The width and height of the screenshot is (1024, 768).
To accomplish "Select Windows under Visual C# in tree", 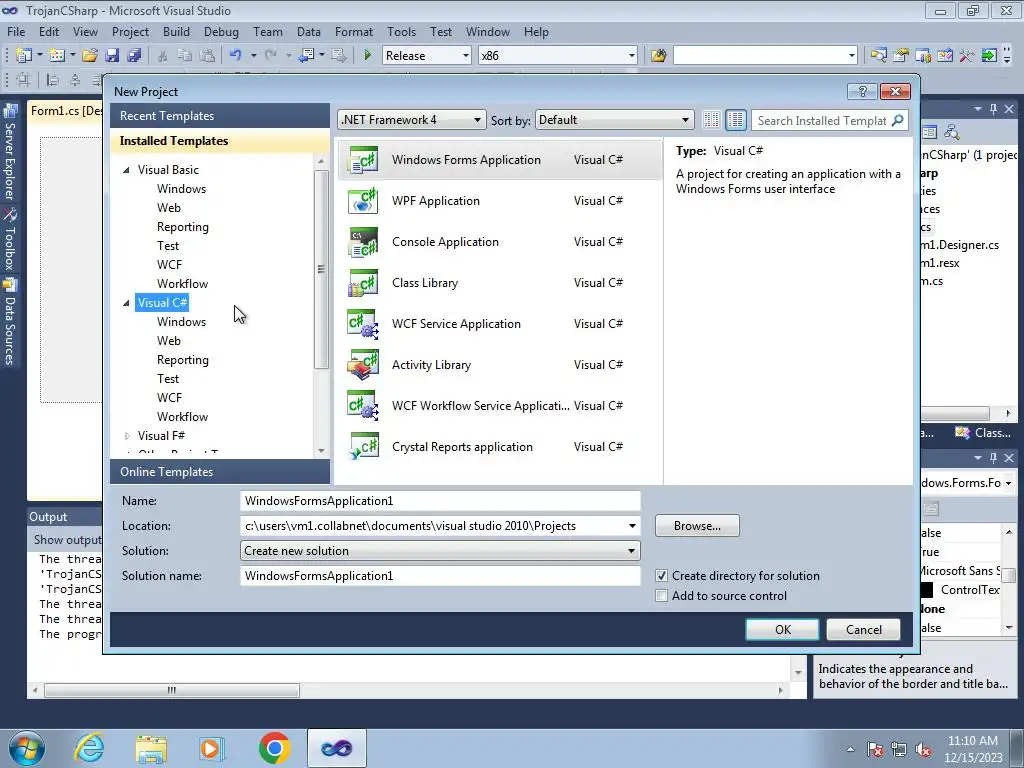I will pyautogui.click(x=181, y=322).
